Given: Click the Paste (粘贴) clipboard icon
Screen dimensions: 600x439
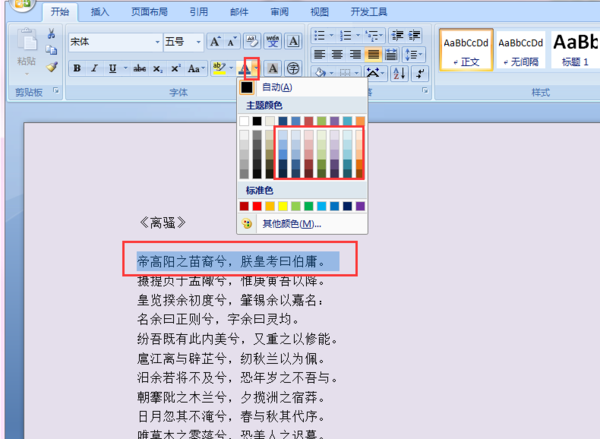Looking at the screenshot, I should pyautogui.click(x=27, y=40).
